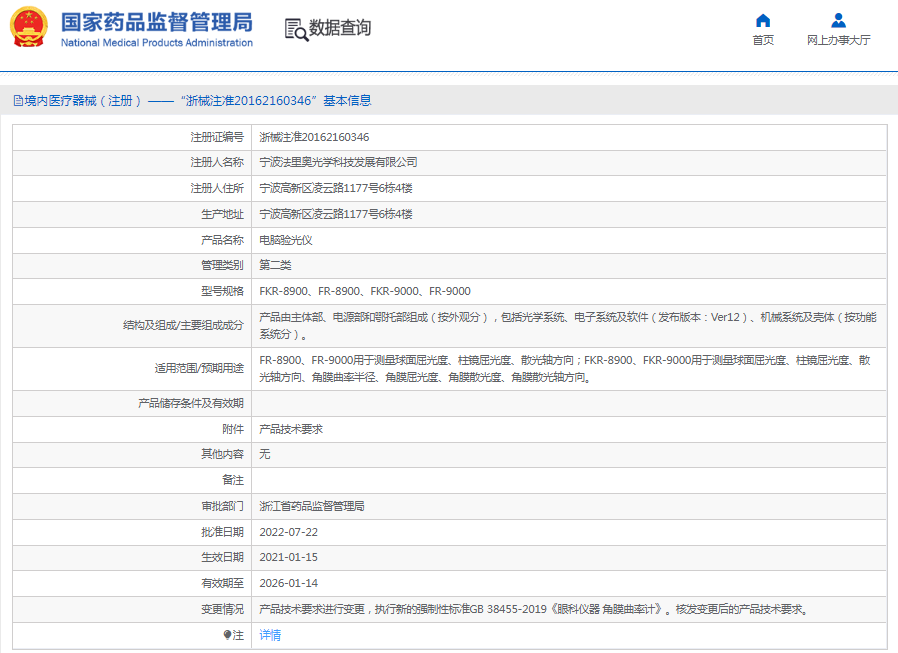Click the national emblem logo
This screenshot has height=653, width=898.
[29, 28]
